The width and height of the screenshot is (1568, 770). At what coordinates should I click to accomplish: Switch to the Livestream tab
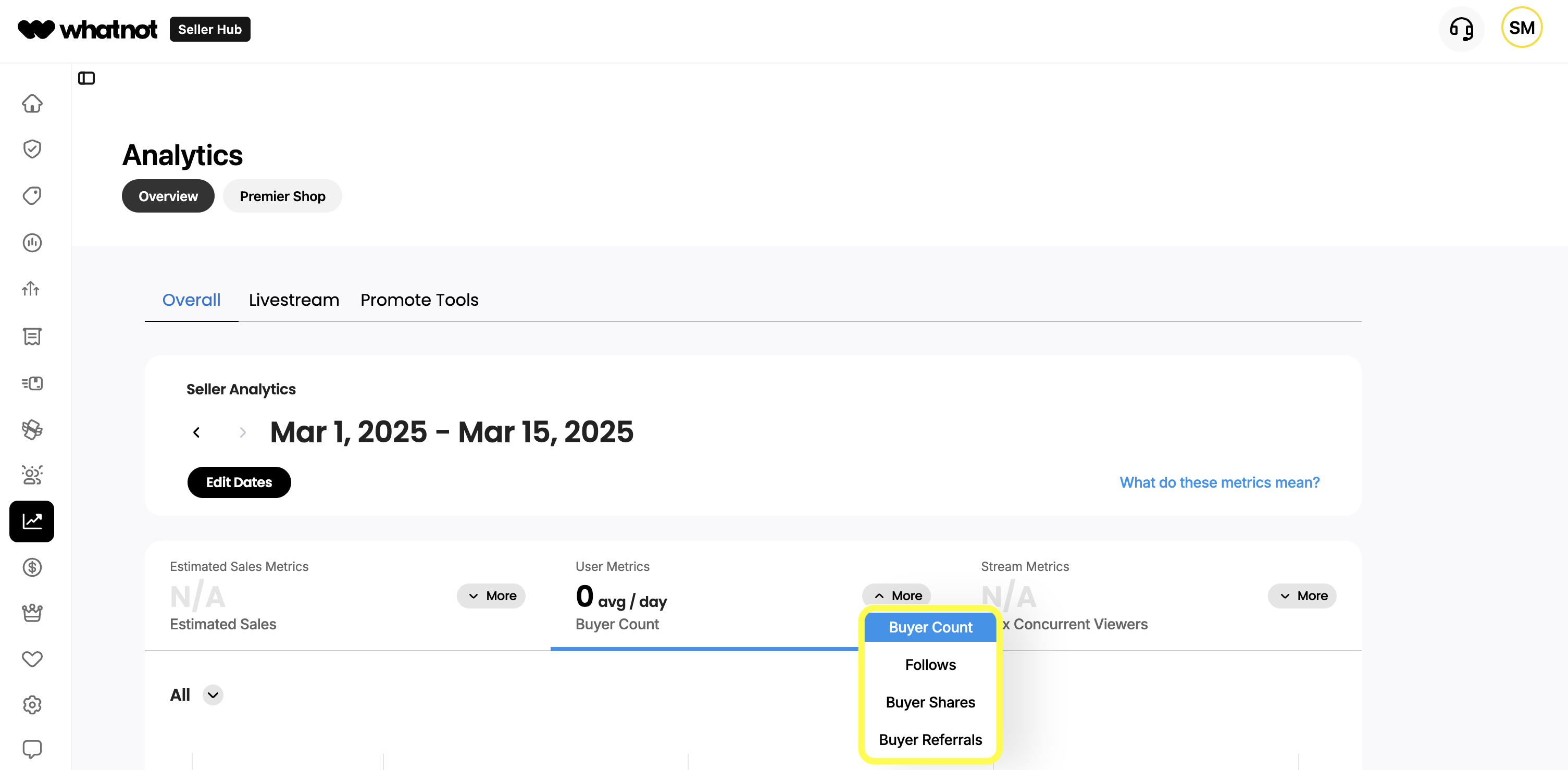click(x=294, y=300)
